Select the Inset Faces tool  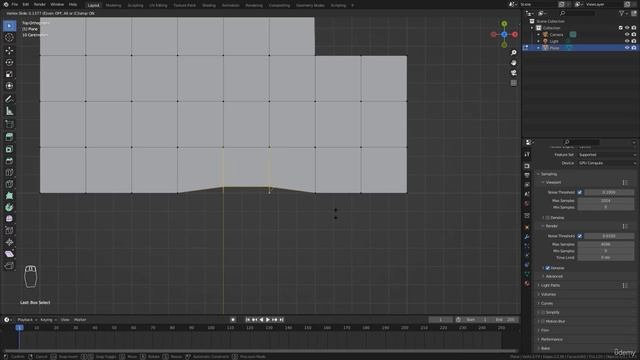pyautogui.click(x=9, y=149)
